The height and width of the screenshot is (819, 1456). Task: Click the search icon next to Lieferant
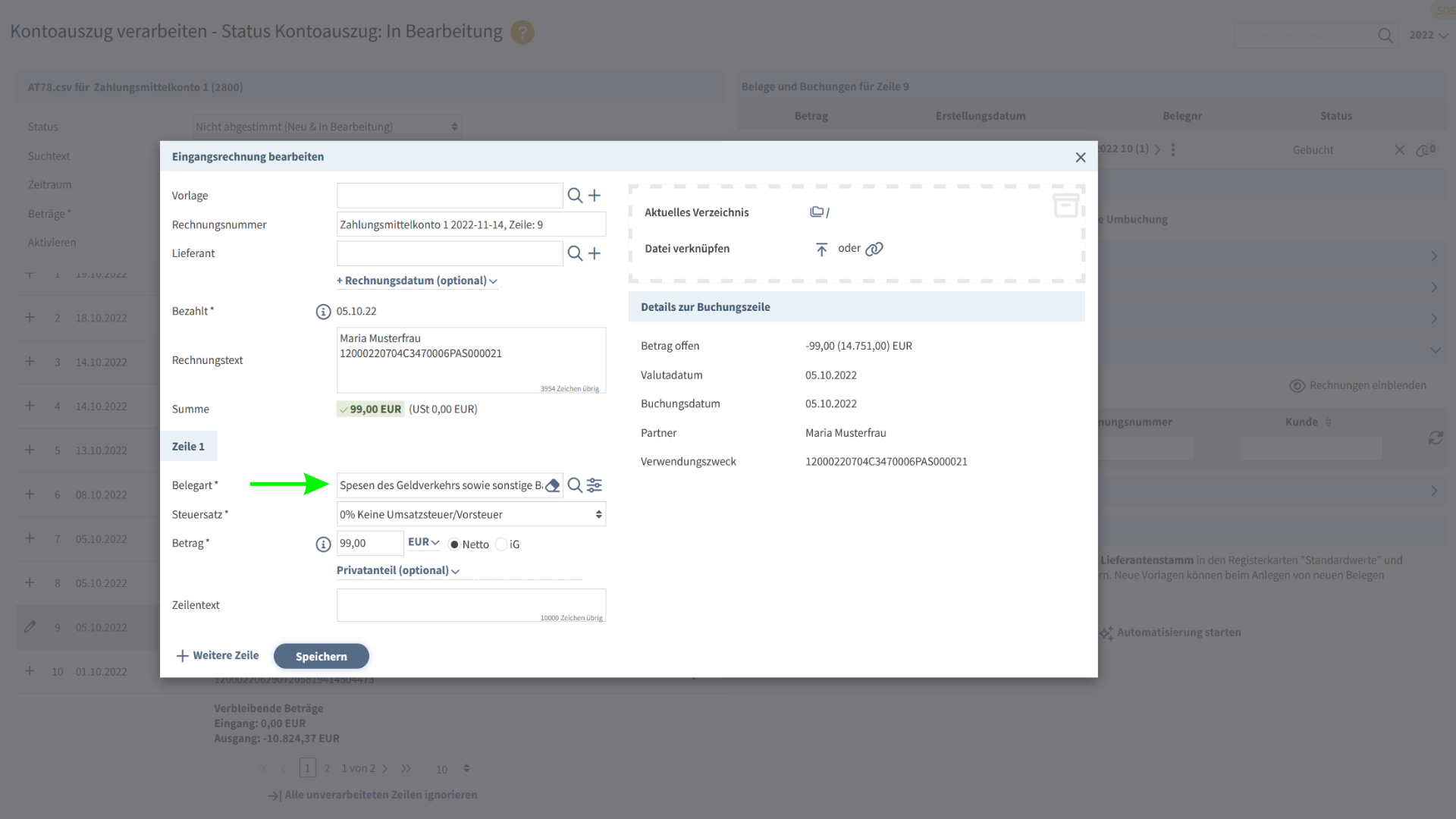(575, 253)
